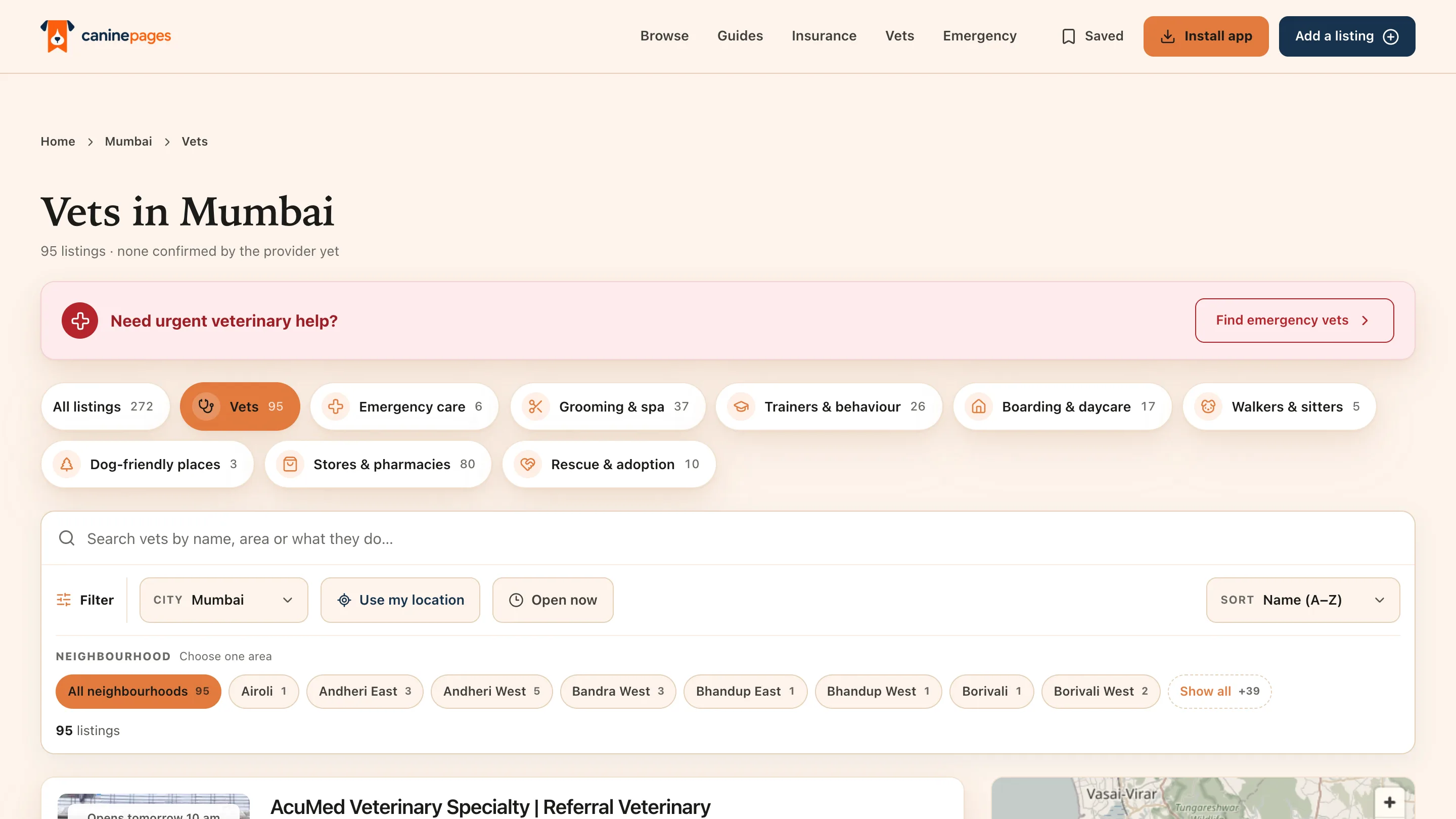Click the heart icon on Rescue & adoption
Viewport: 1456px width, 819px height.
coord(528,464)
